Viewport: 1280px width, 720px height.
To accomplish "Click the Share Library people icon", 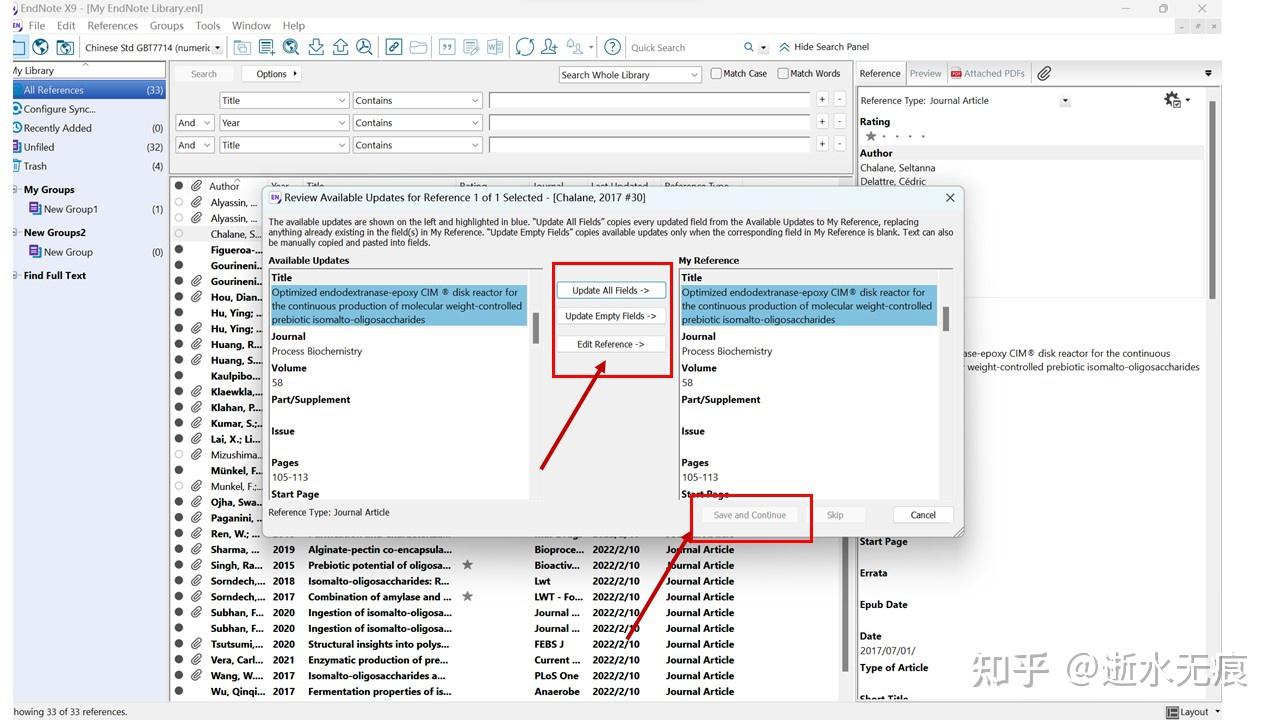I will click(x=549, y=46).
